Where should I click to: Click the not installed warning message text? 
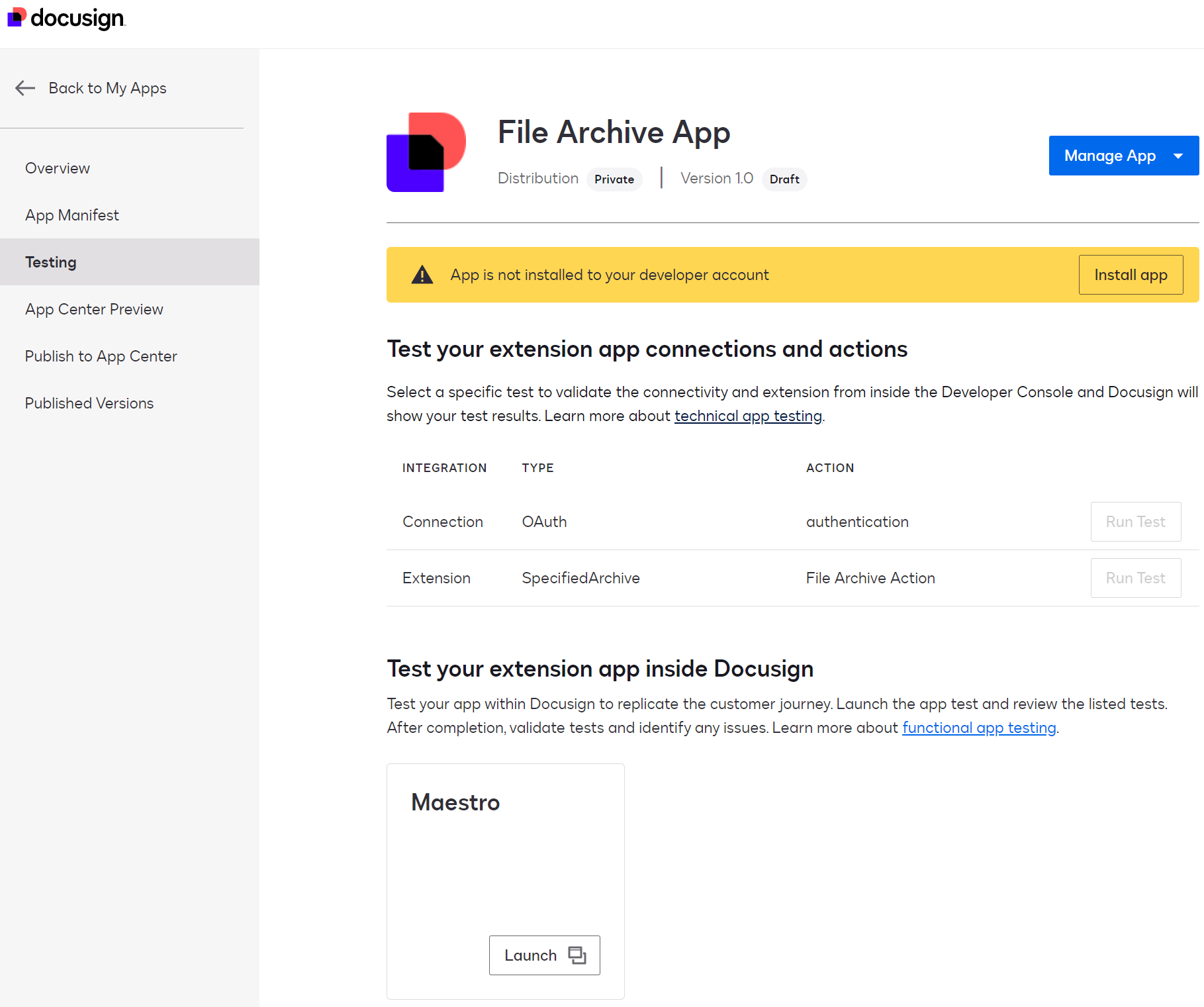(x=610, y=275)
